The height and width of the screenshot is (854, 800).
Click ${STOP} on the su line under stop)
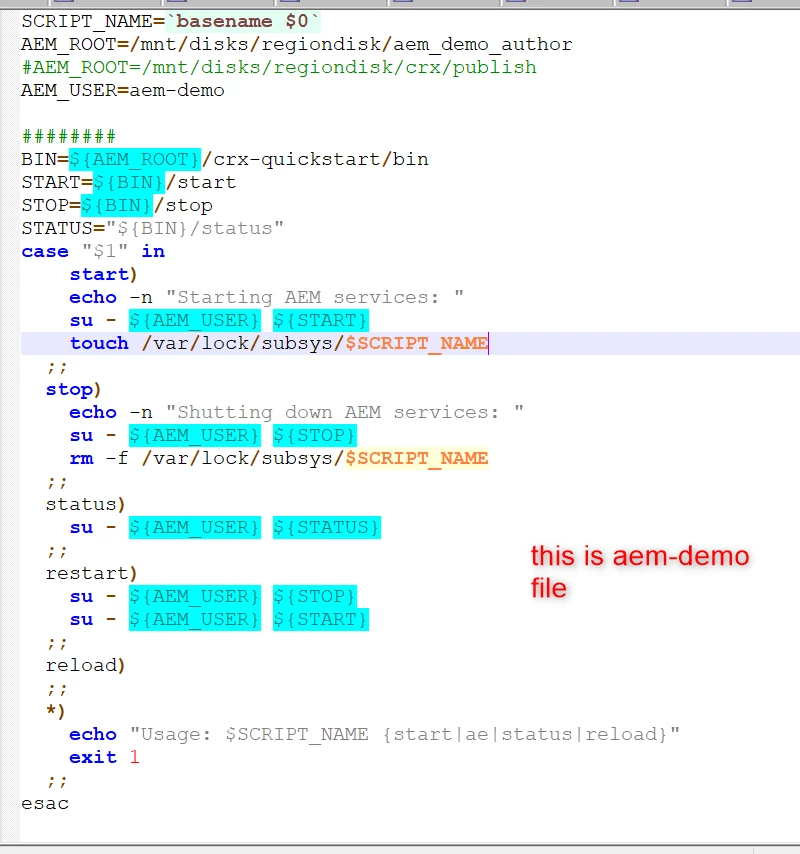click(315, 435)
